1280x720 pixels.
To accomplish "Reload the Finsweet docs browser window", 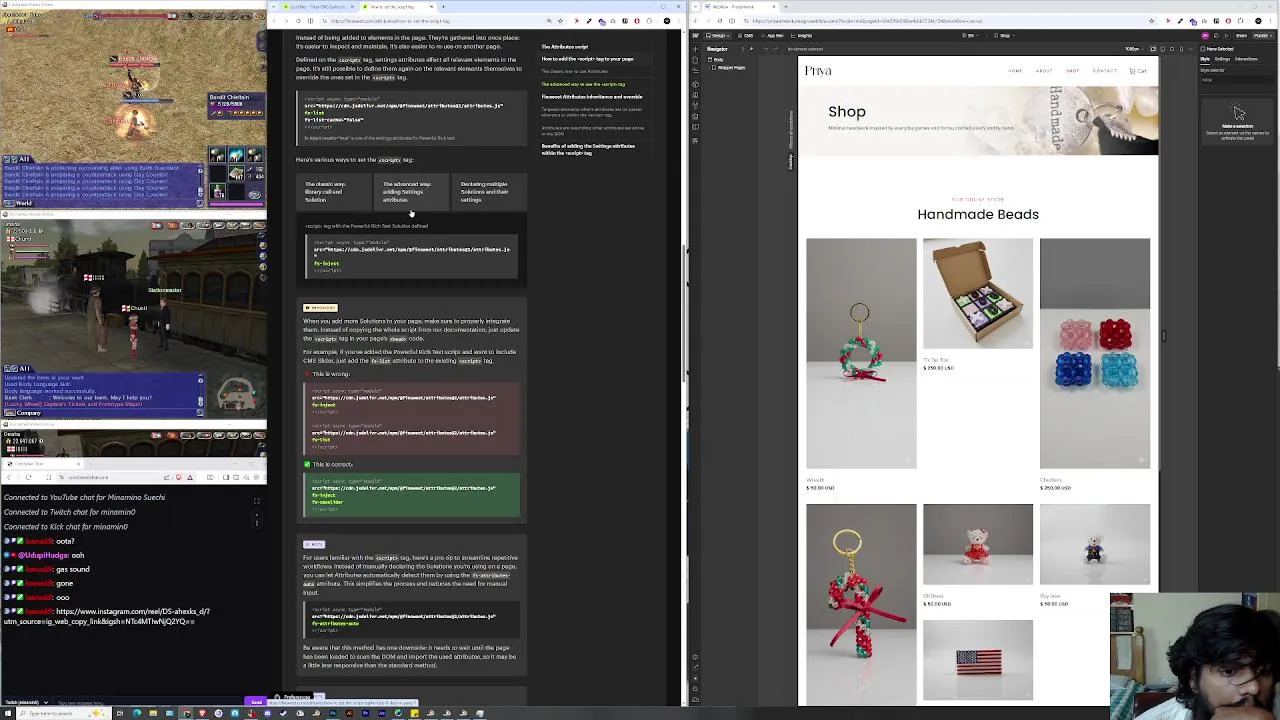I will 298,21.
